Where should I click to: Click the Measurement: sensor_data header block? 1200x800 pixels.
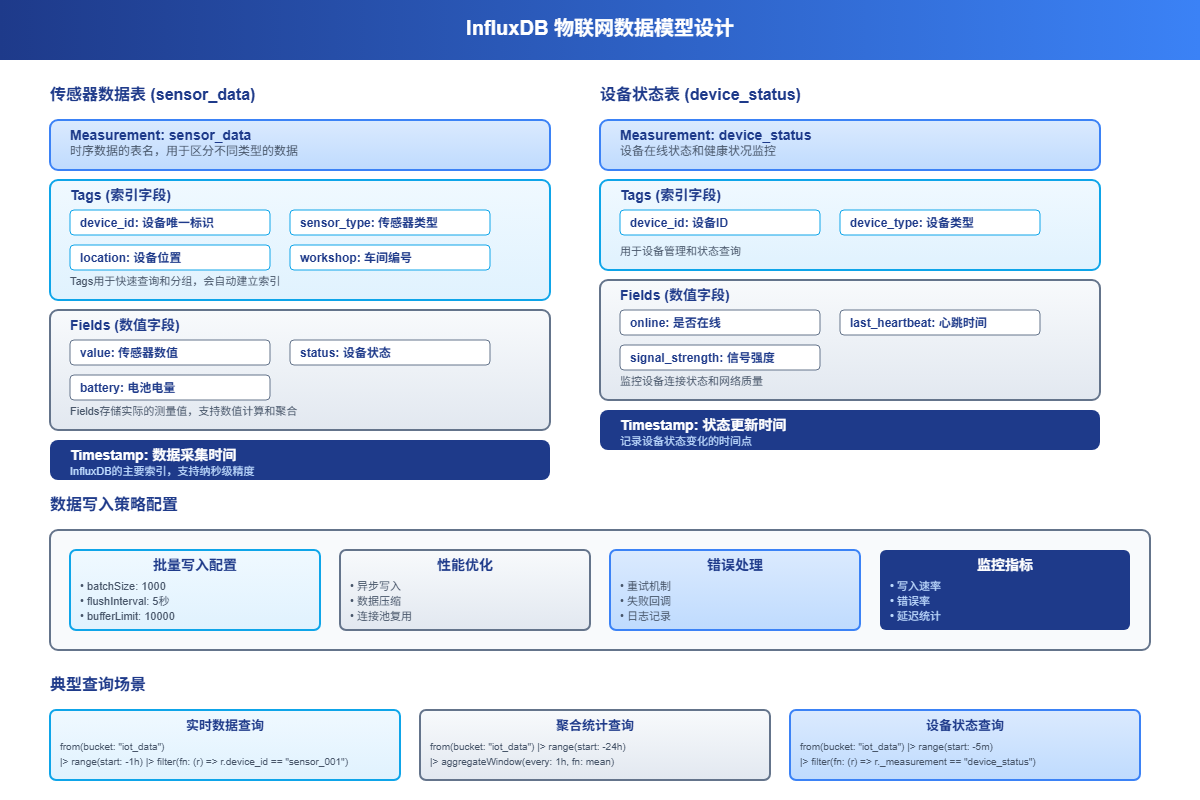[300, 145]
